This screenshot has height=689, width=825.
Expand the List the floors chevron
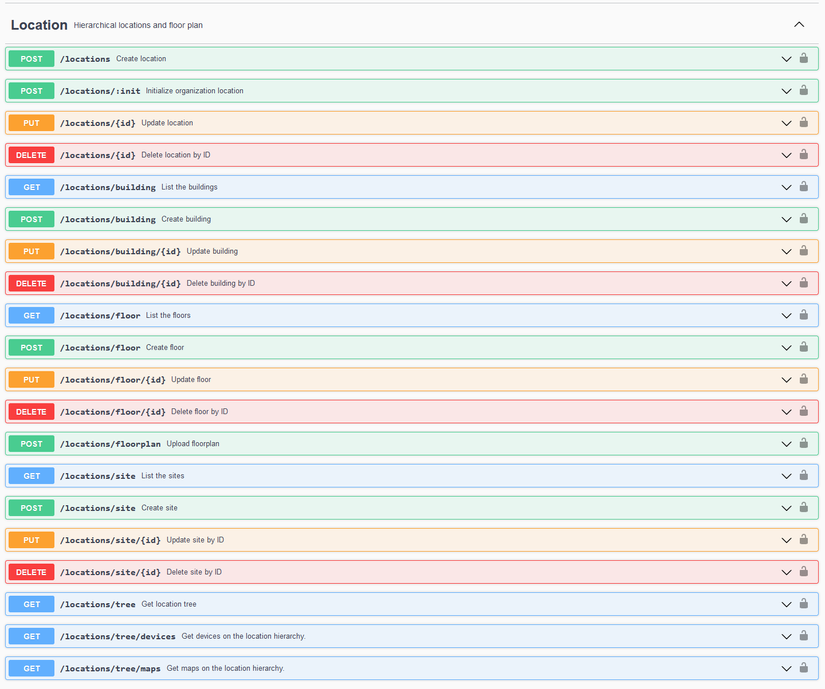click(x=786, y=315)
